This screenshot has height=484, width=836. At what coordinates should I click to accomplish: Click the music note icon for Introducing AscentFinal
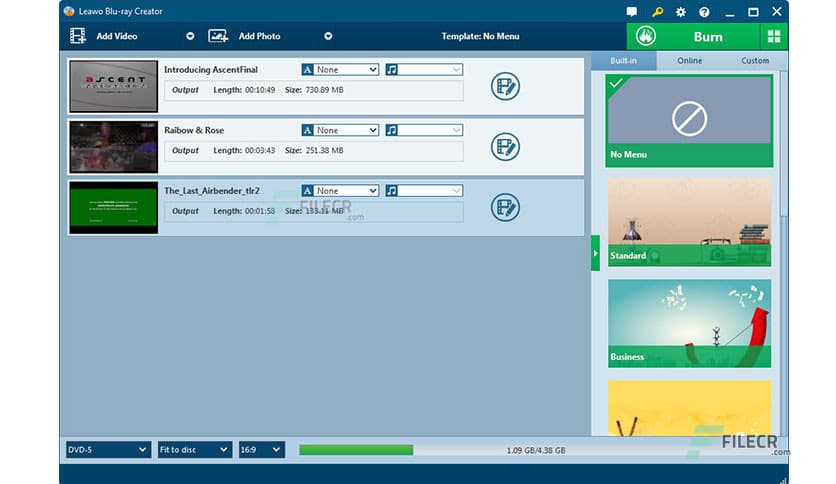392,69
